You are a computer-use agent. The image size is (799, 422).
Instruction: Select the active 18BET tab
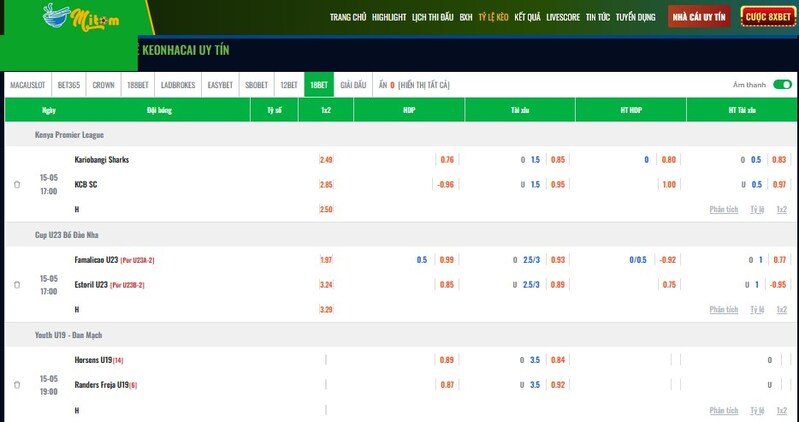(x=319, y=85)
